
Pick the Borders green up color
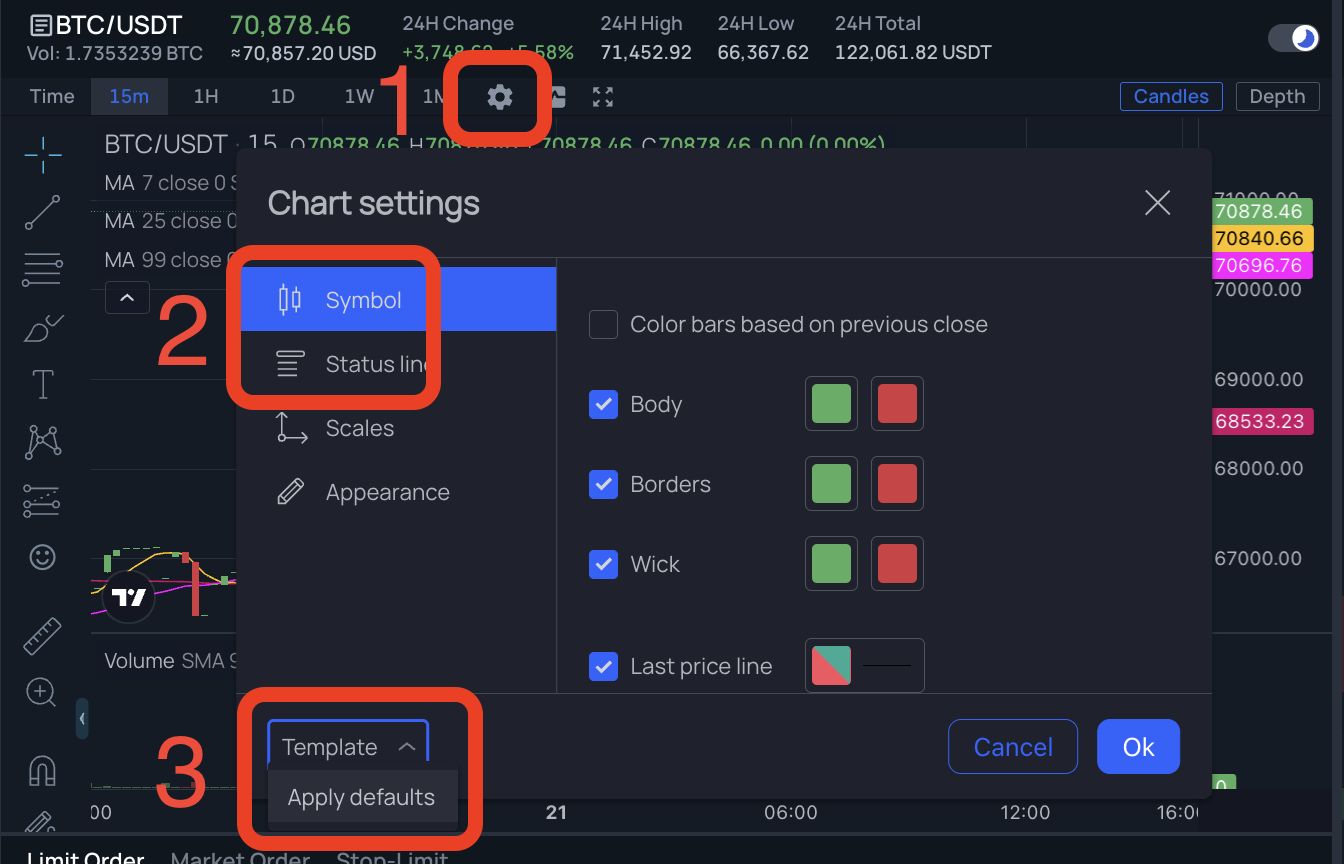coord(831,484)
